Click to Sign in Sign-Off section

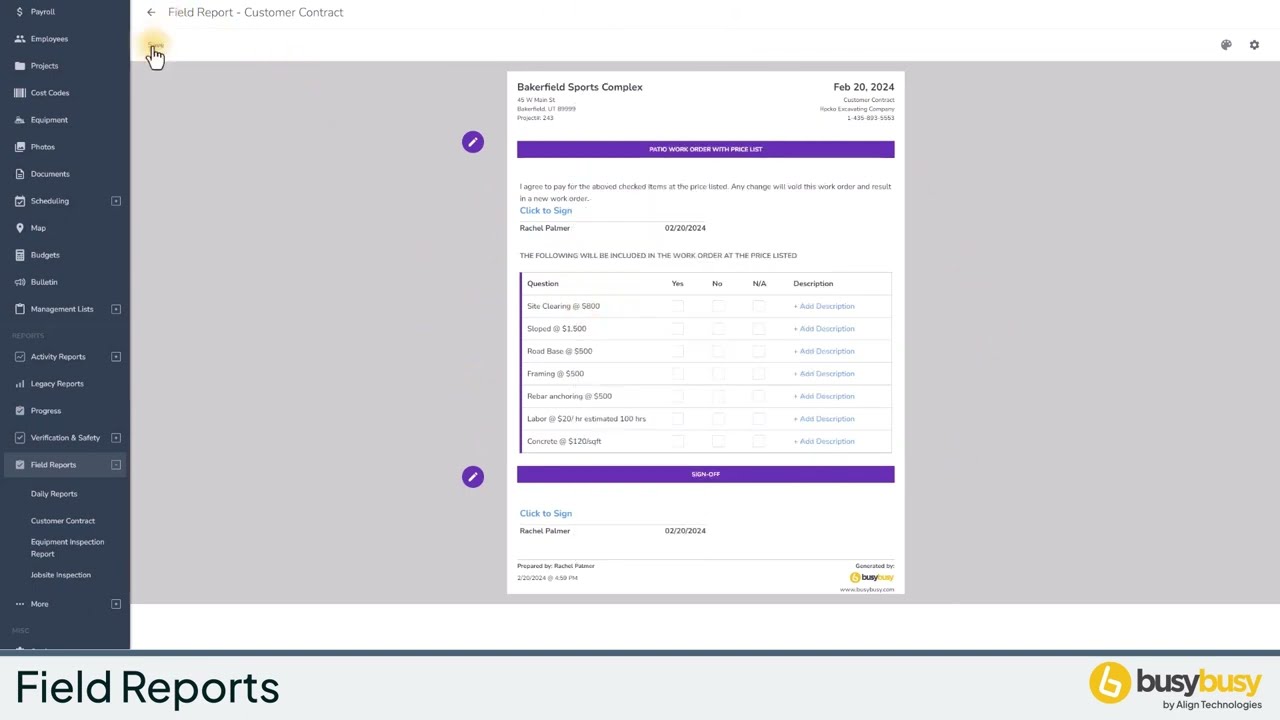[546, 514]
